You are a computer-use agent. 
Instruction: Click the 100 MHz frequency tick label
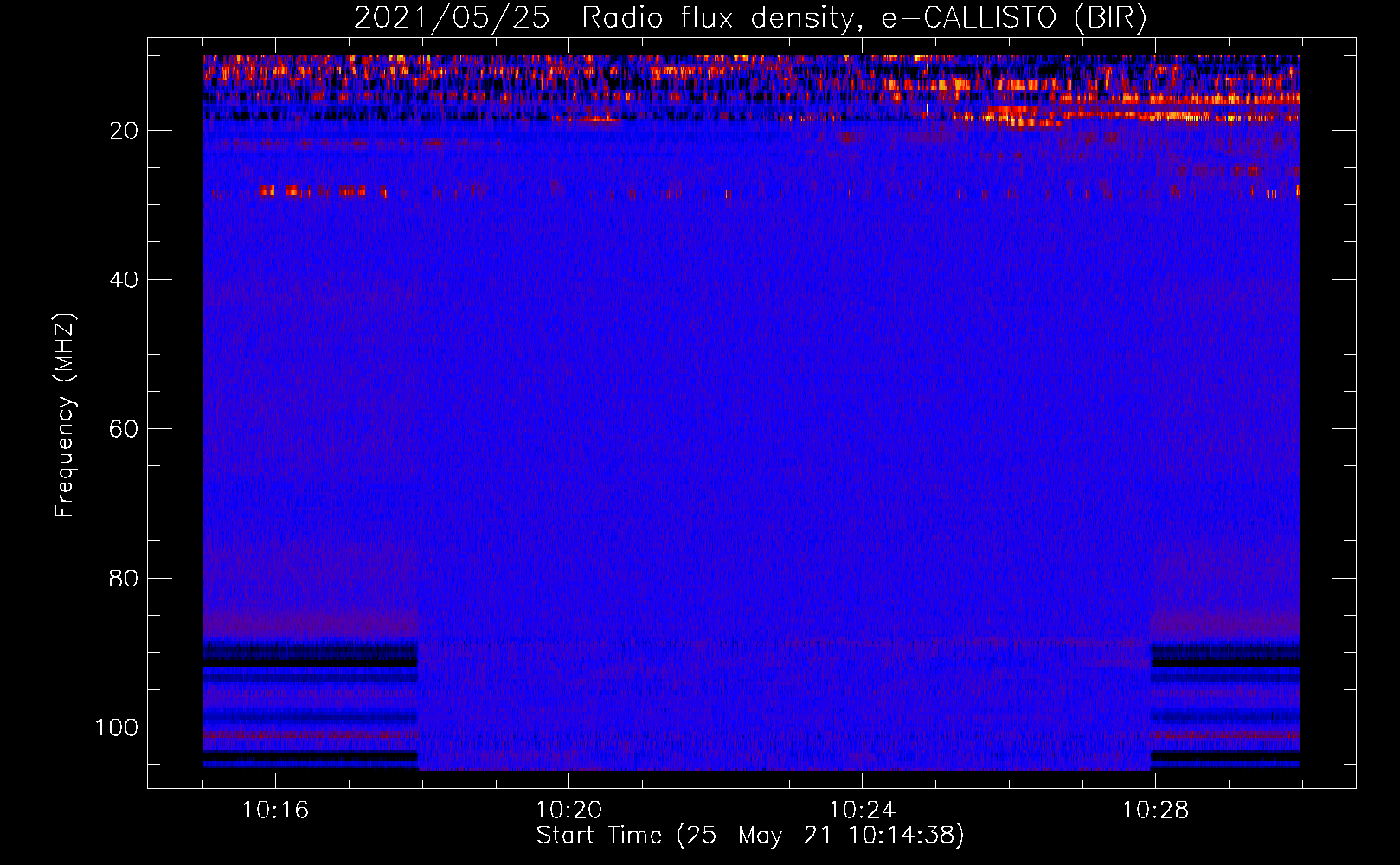tap(117, 727)
